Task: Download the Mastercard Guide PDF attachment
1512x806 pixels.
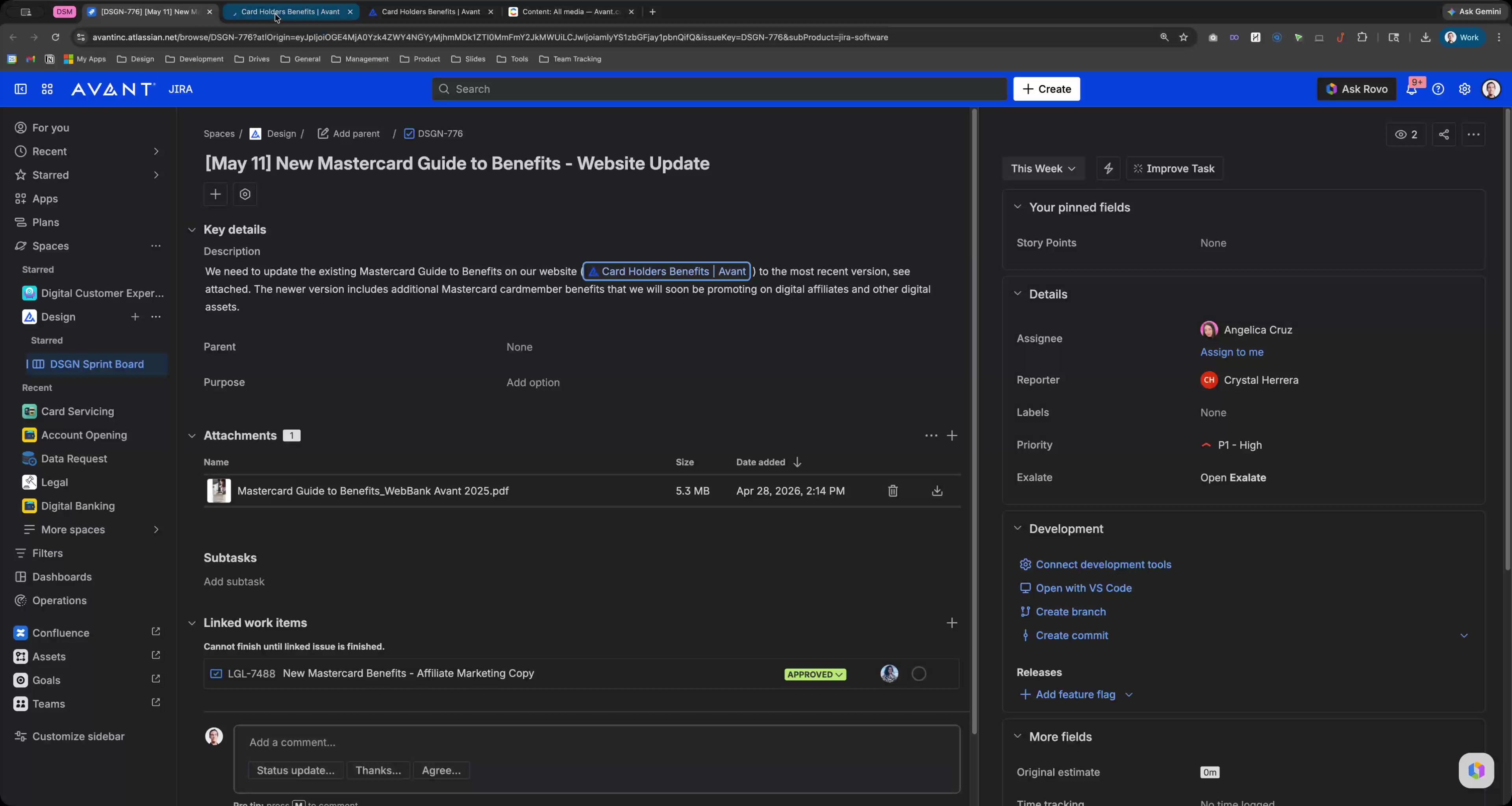Action: [938, 491]
